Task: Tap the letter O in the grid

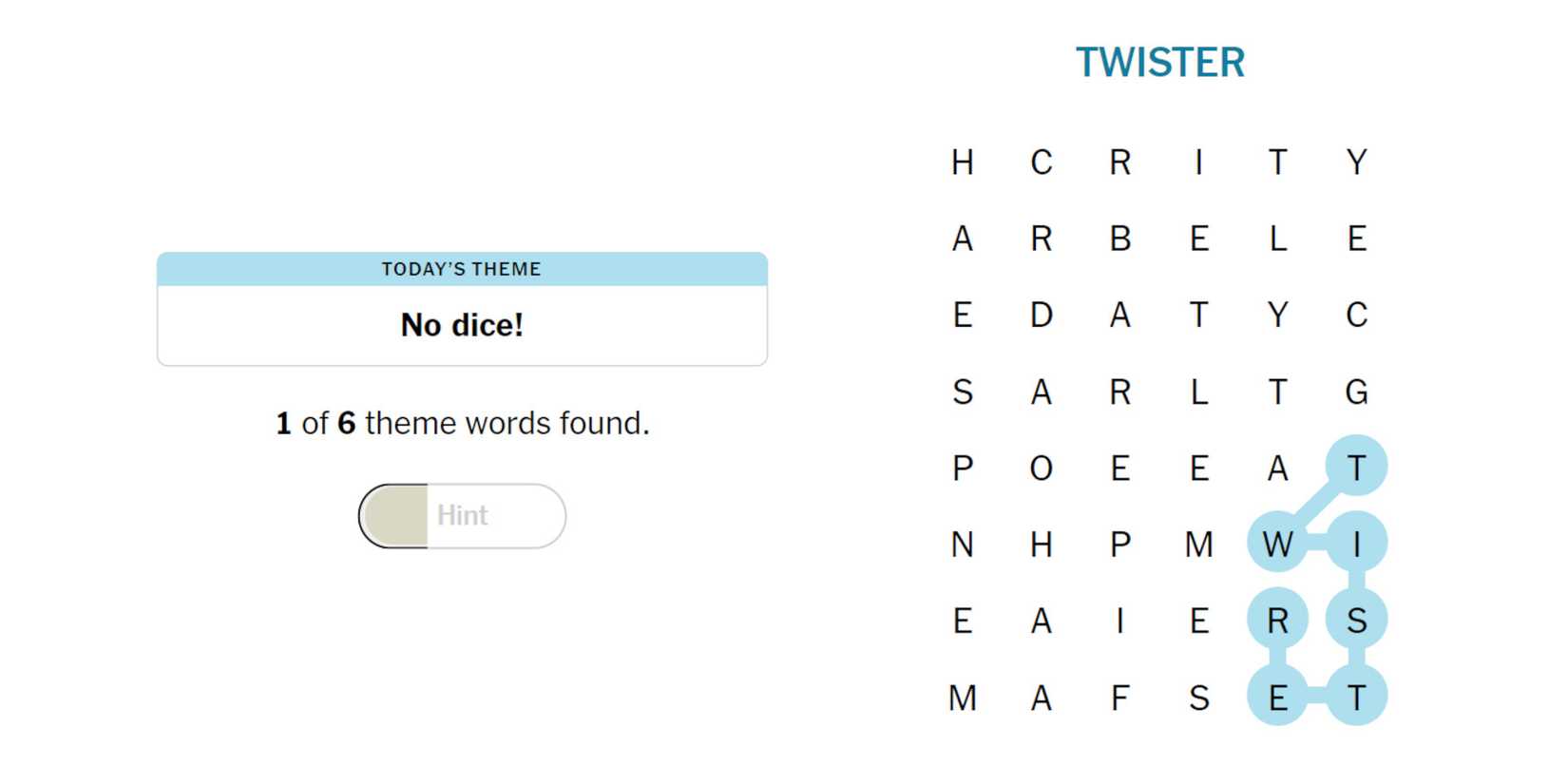Action: pos(1042,468)
